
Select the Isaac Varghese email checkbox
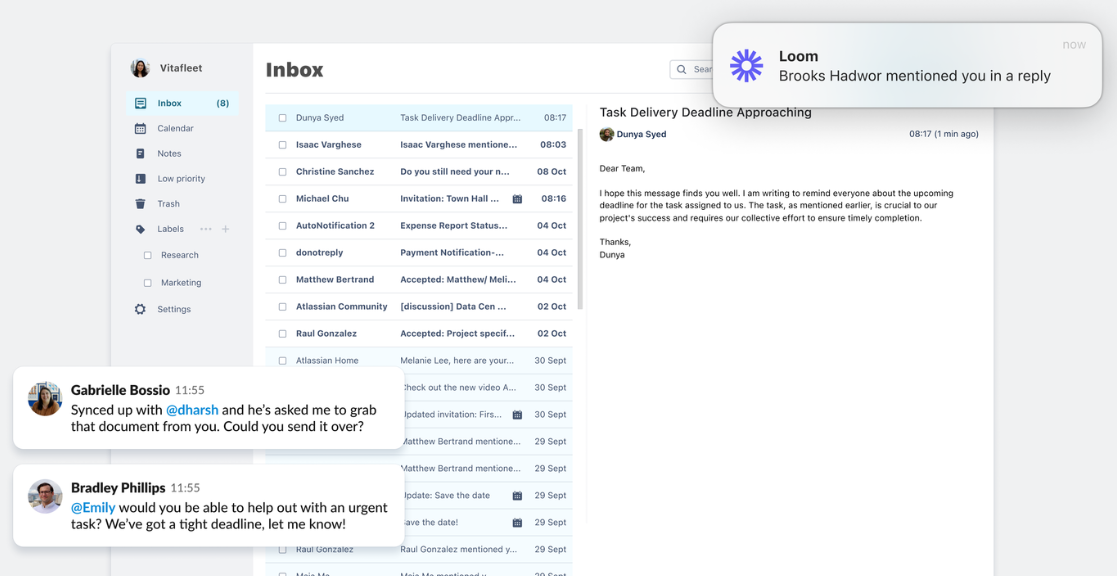[282, 145]
